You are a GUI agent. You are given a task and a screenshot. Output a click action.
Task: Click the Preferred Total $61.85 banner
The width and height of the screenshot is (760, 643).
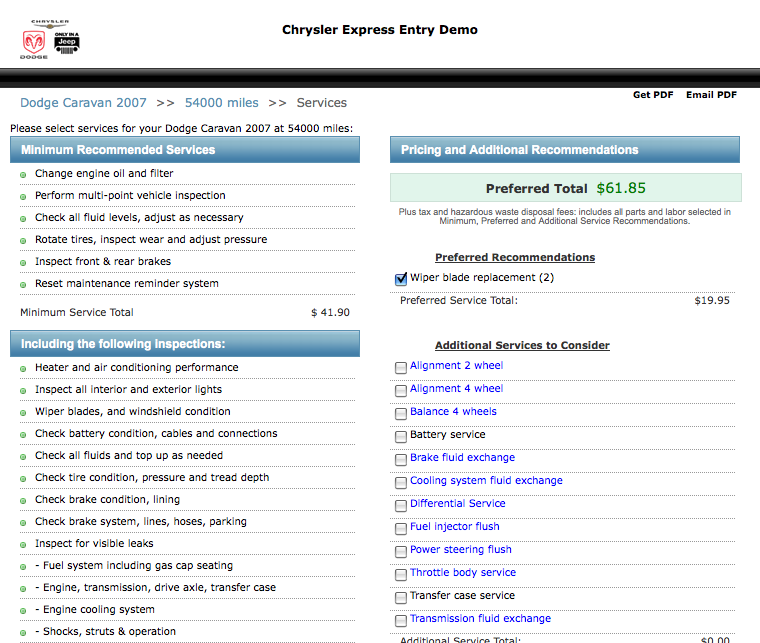[566, 188]
